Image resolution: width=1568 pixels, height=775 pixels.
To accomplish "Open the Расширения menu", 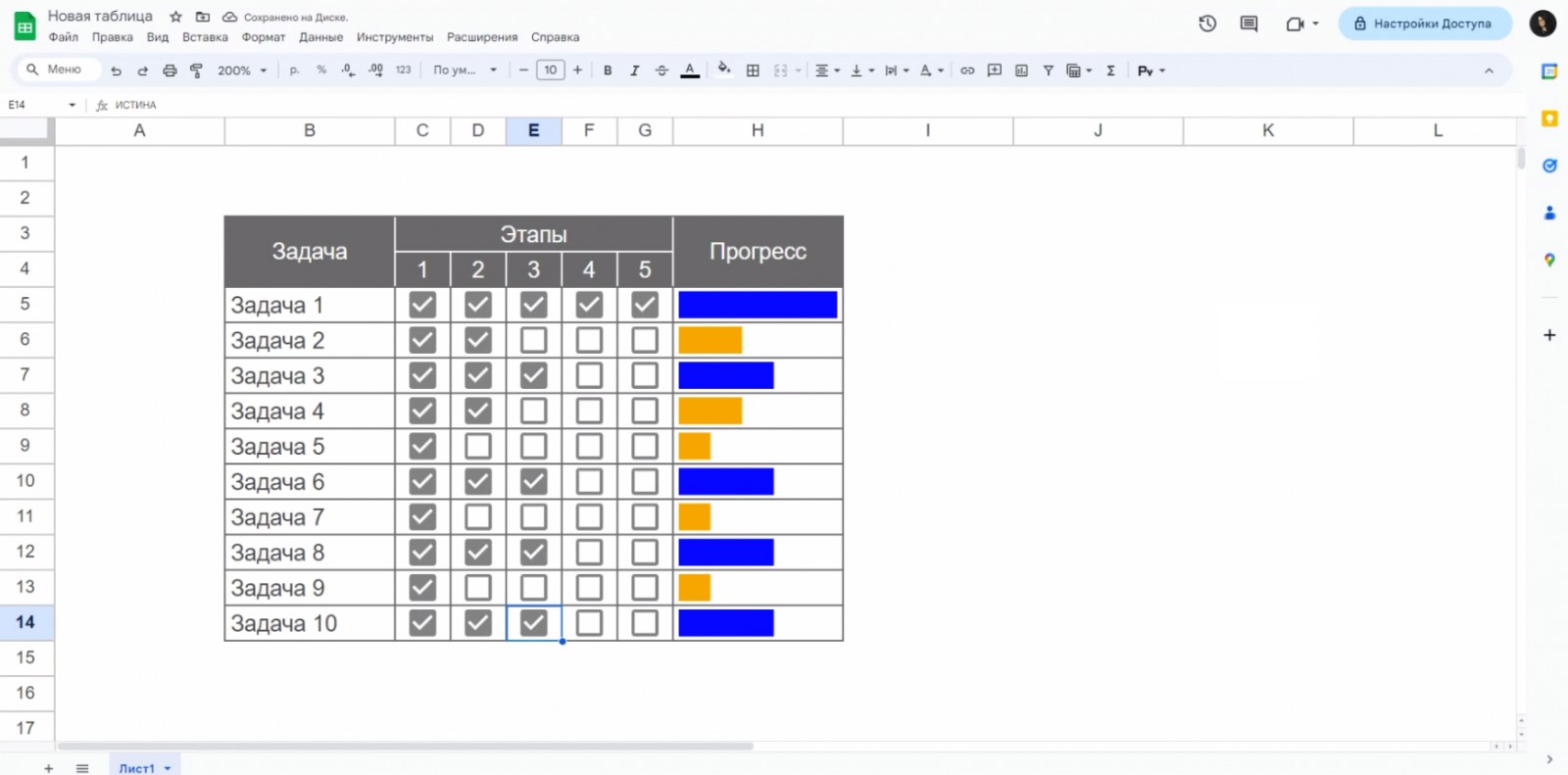I will [482, 37].
